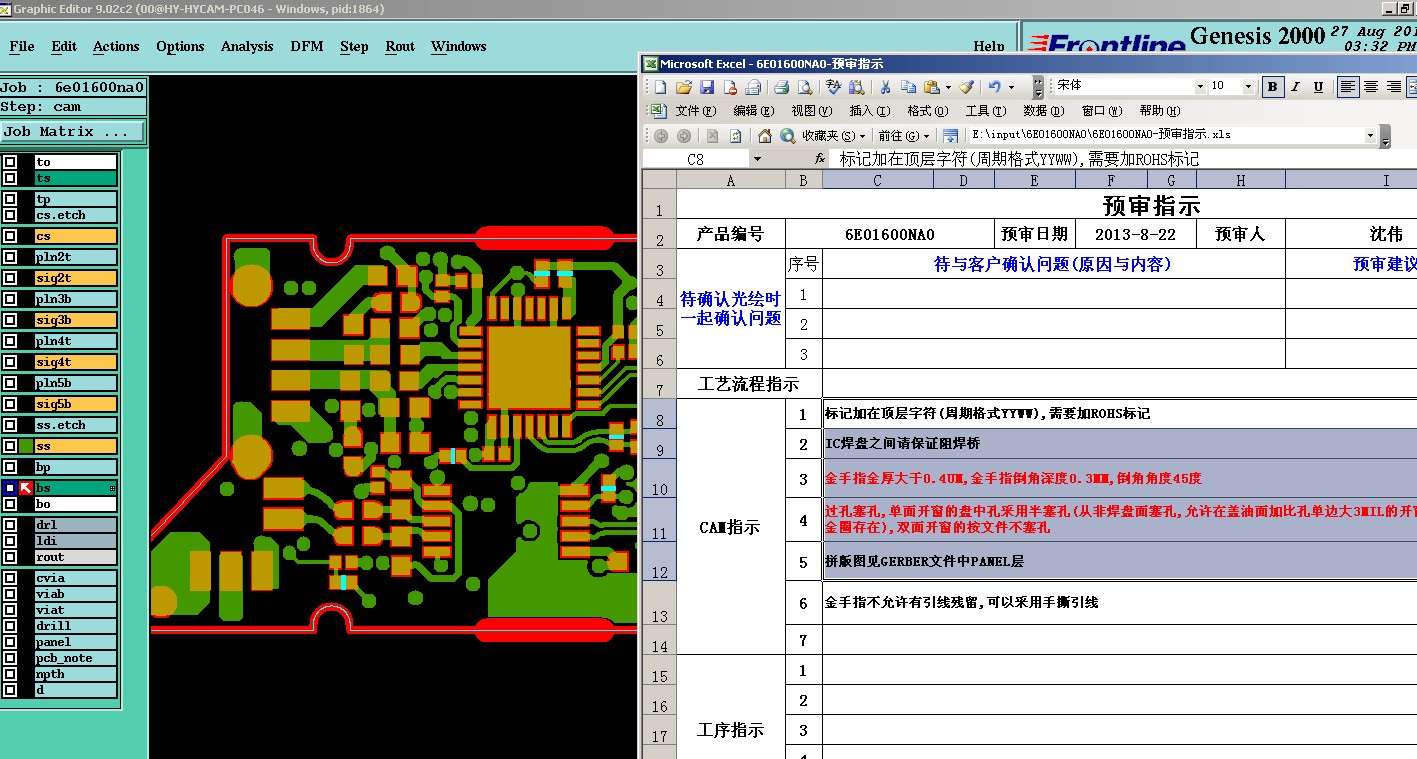This screenshot has width=1417, height=759.
Task: Toggle Underline formatting in Excel
Action: tap(1319, 87)
